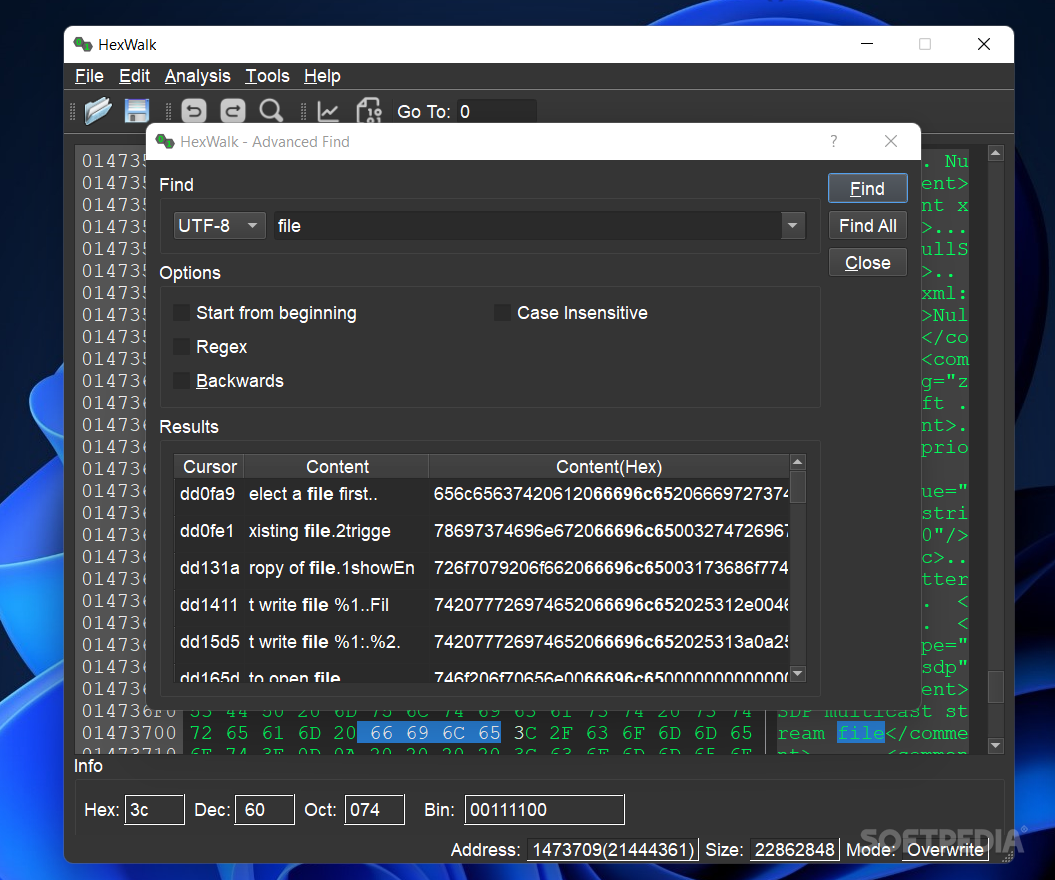Click the Close button in dialog
The image size is (1055, 880).
click(867, 262)
